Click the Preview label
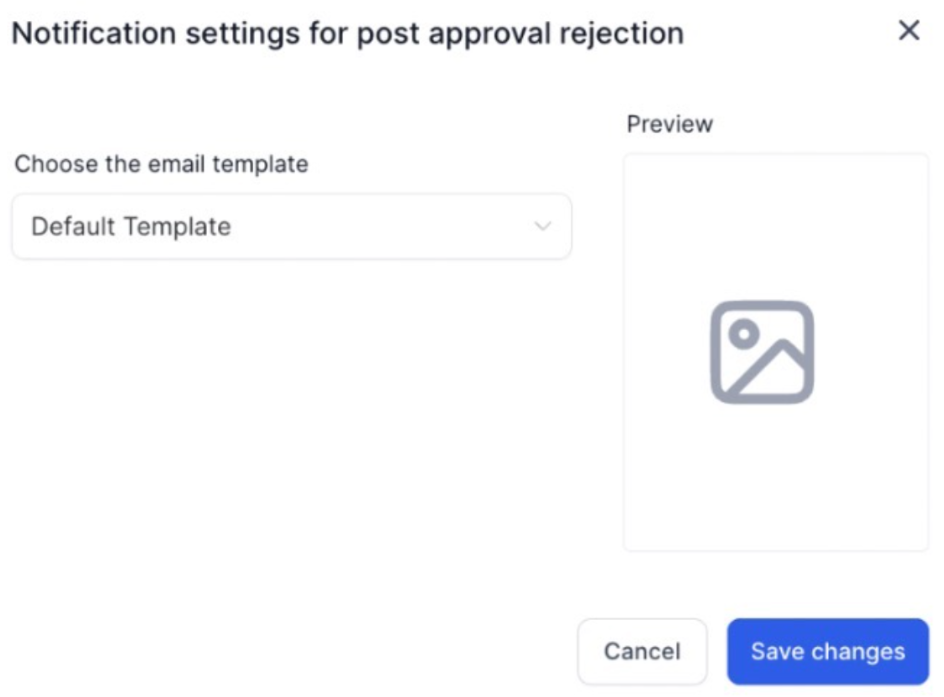This screenshot has width=944, height=697. [669, 124]
